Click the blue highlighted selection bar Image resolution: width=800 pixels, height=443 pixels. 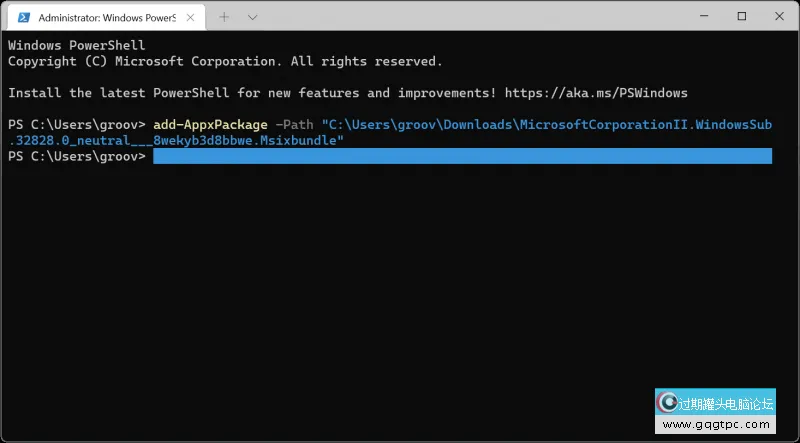(x=462, y=157)
